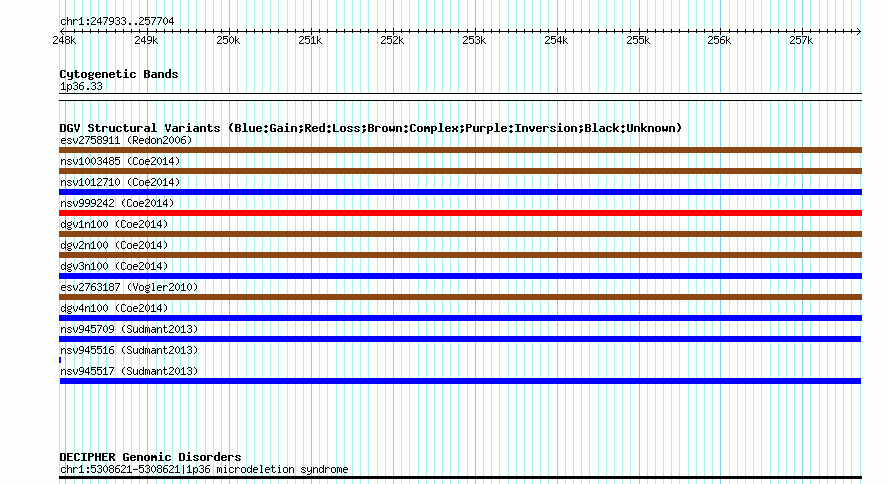Select the red nsv999242 loss bar

click(x=460, y=213)
